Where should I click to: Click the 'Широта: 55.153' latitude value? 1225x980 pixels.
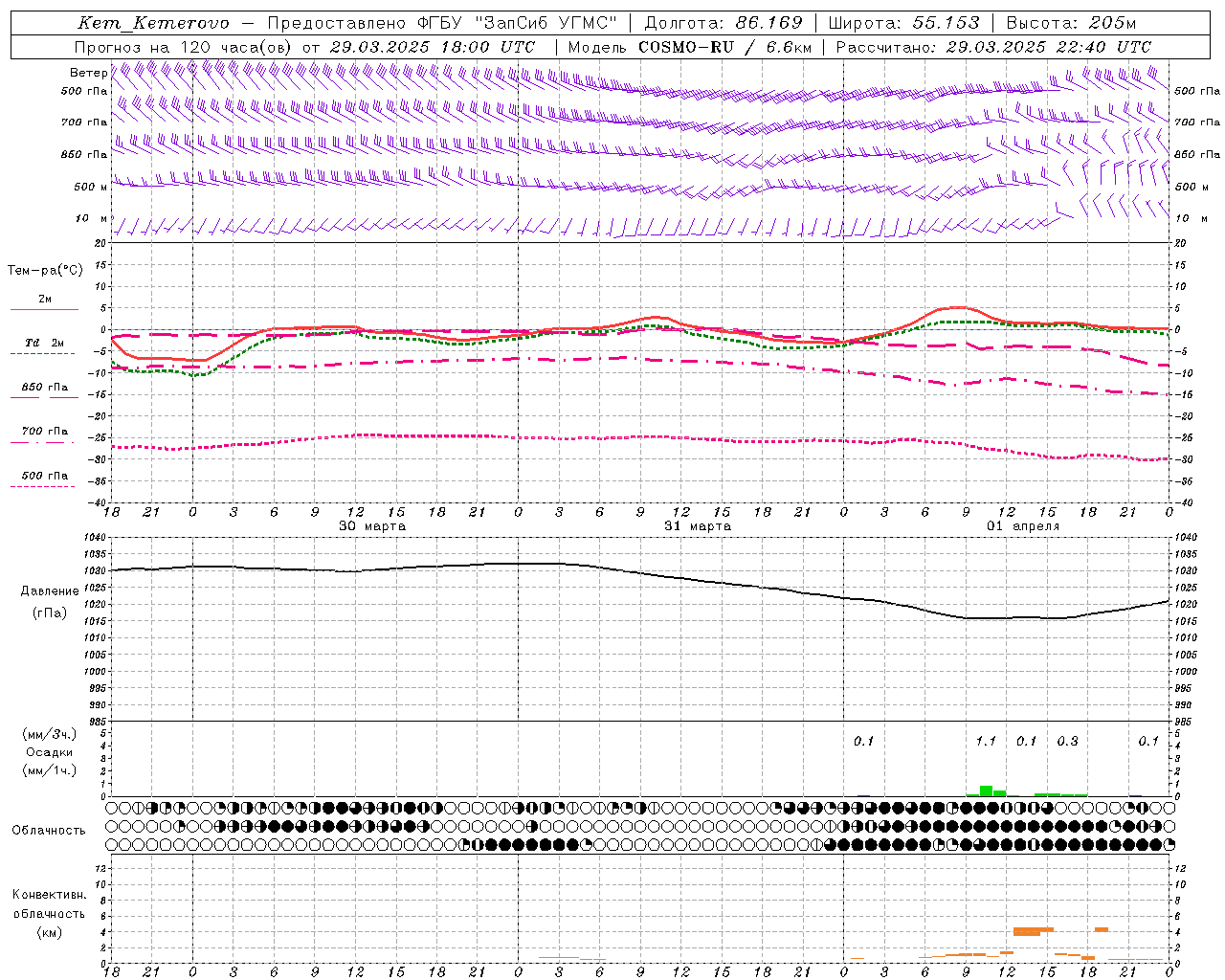tap(903, 23)
